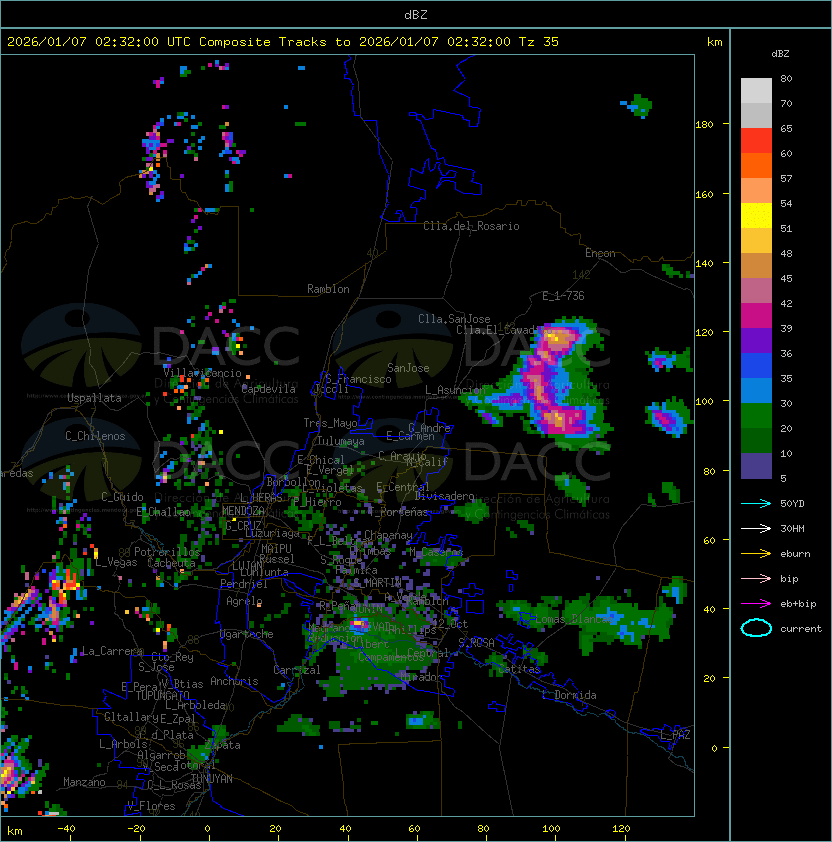Click the S_Francisco map label
The width and height of the screenshot is (832, 842).
(358, 379)
